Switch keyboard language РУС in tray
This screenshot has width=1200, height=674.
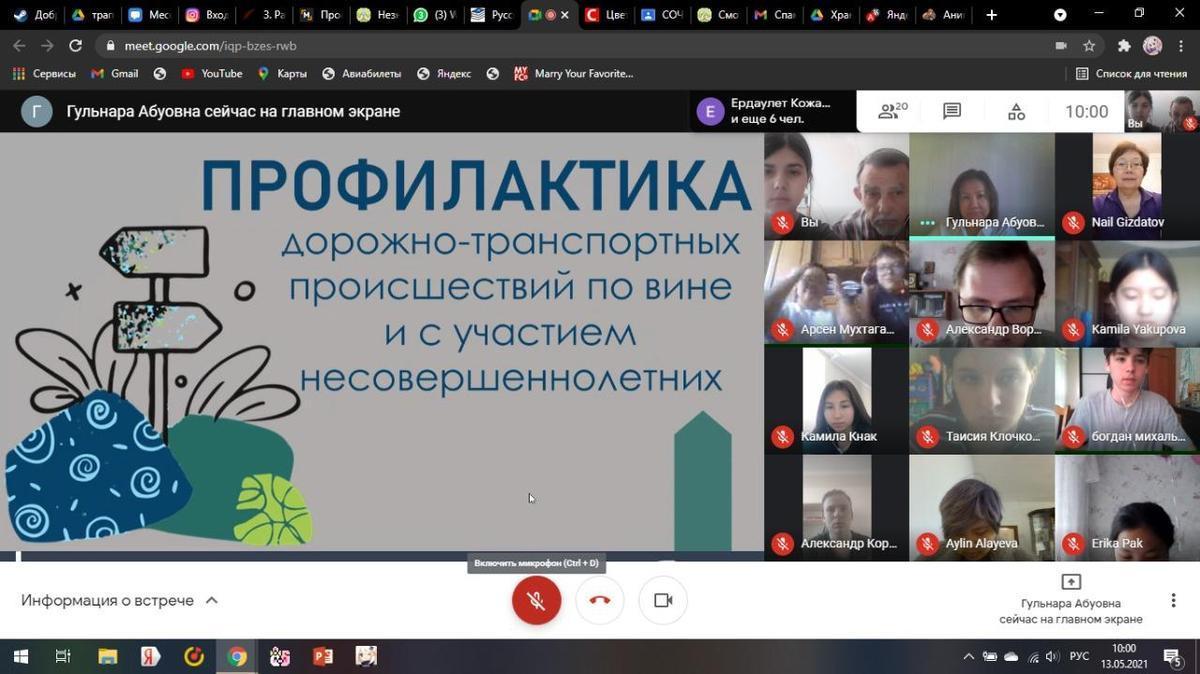click(1079, 656)
